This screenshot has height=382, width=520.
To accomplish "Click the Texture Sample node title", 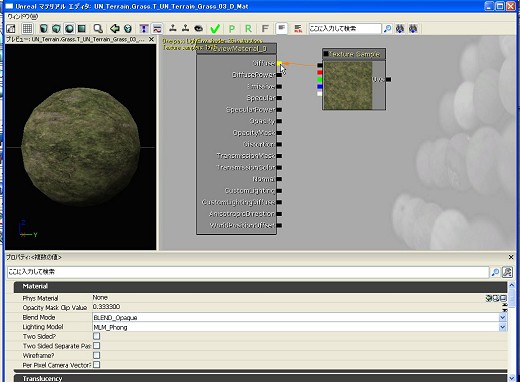I will coord(354,54).
